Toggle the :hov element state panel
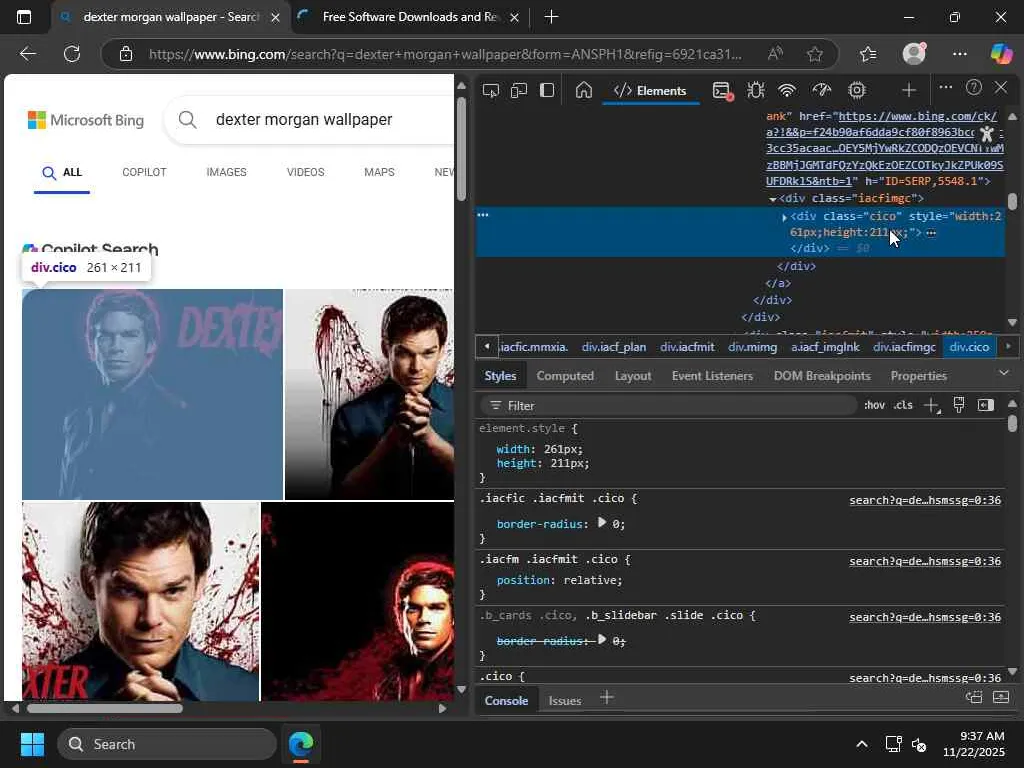 tap(874, 405)
